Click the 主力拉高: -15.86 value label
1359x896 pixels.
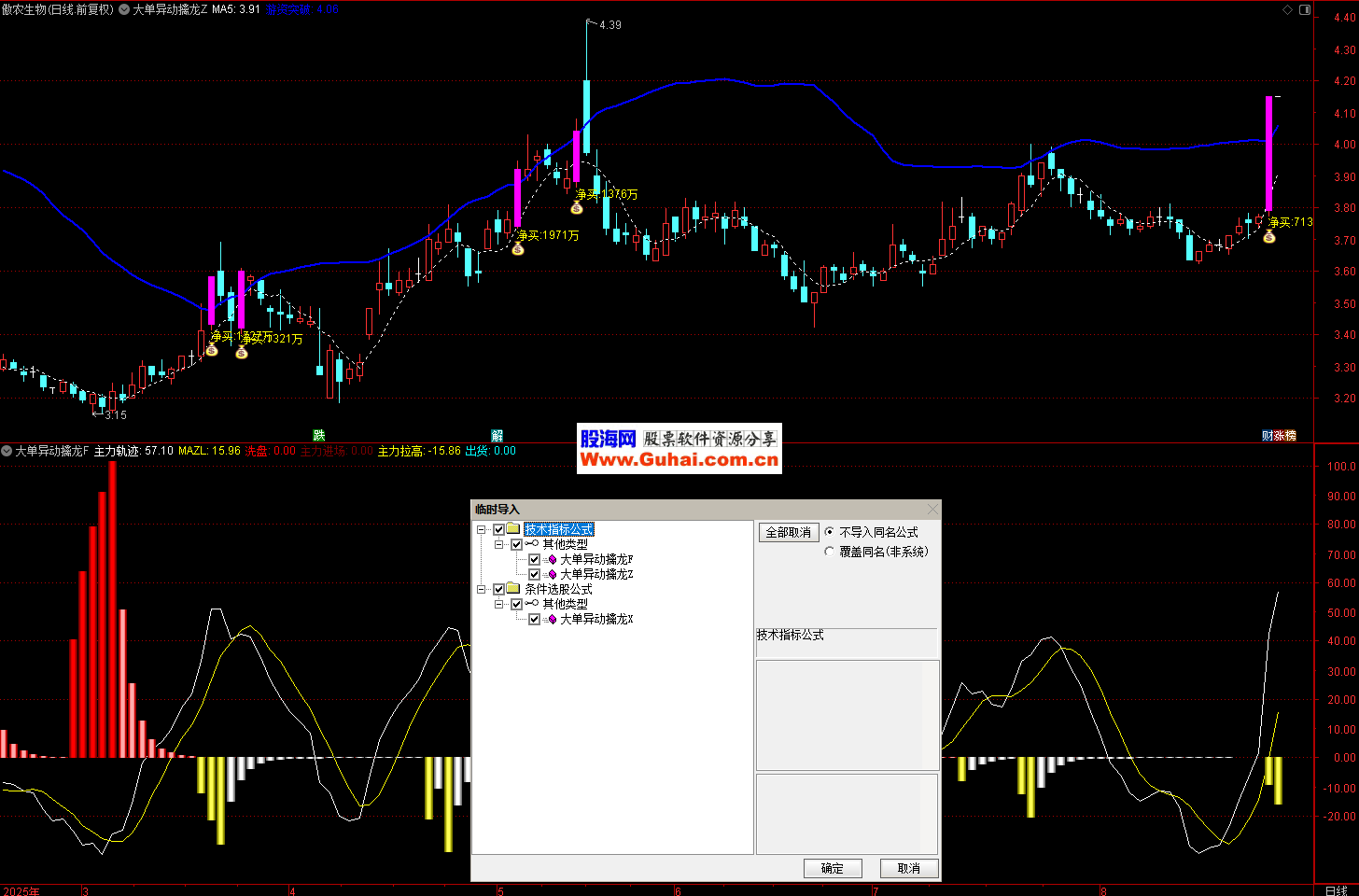(419, 451)
